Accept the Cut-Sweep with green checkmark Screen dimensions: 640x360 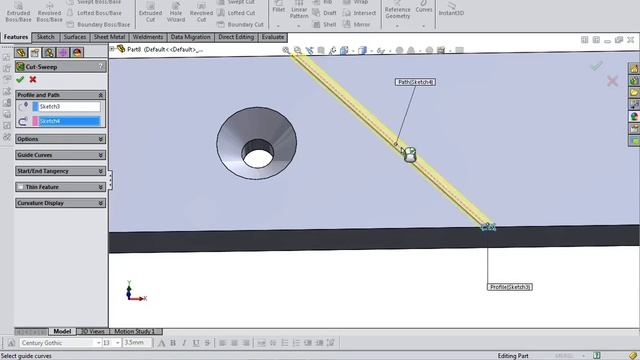[20, 80]
